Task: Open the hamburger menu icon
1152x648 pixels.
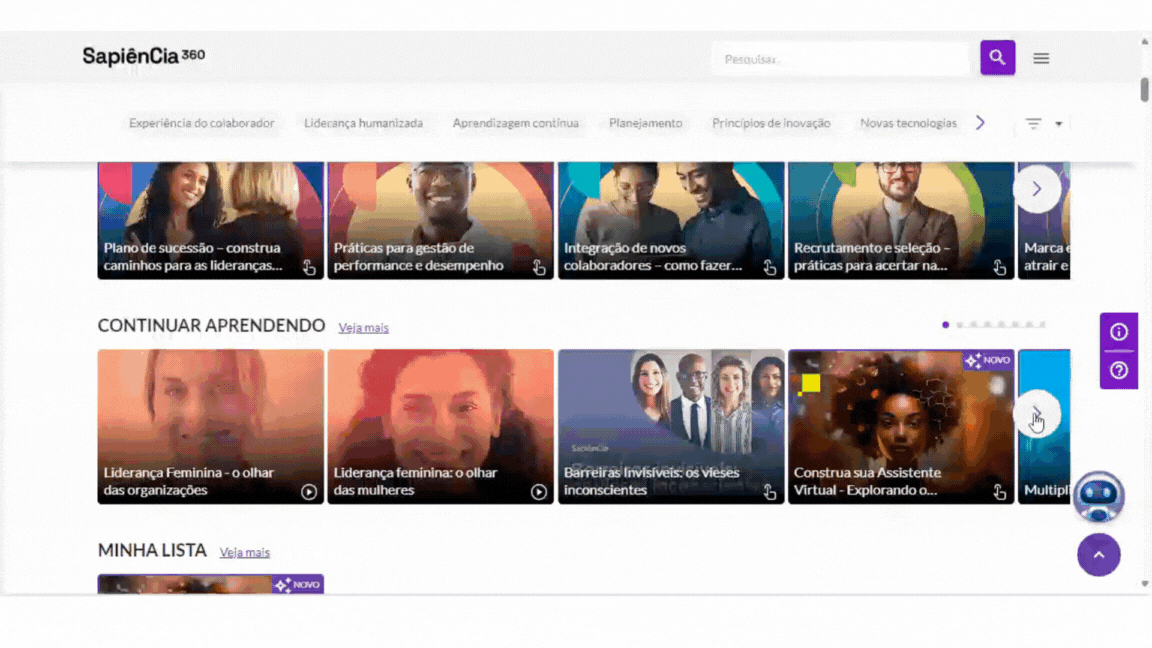Action: coord(1041,58)
